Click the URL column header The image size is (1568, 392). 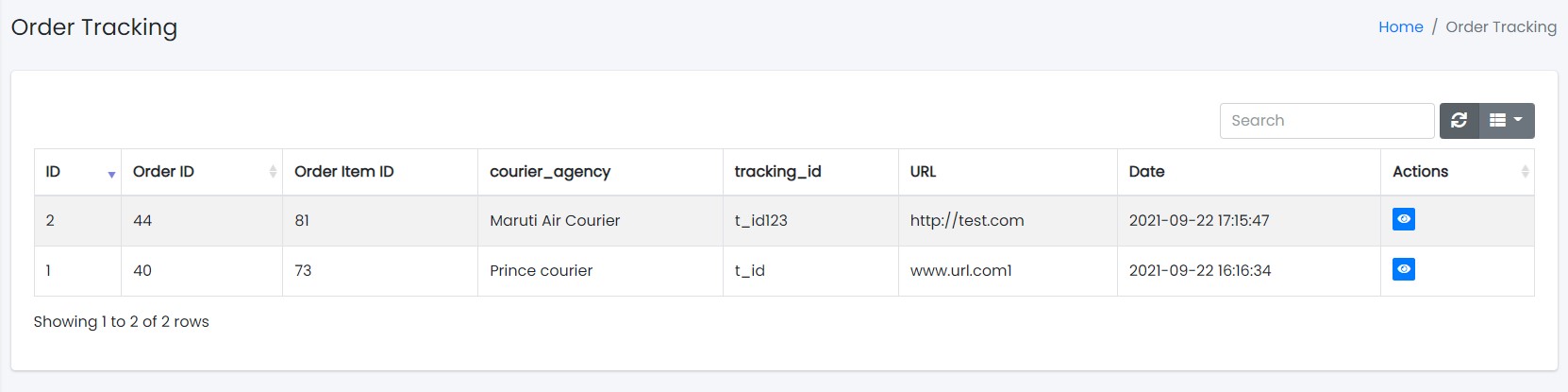coord(923,172)
